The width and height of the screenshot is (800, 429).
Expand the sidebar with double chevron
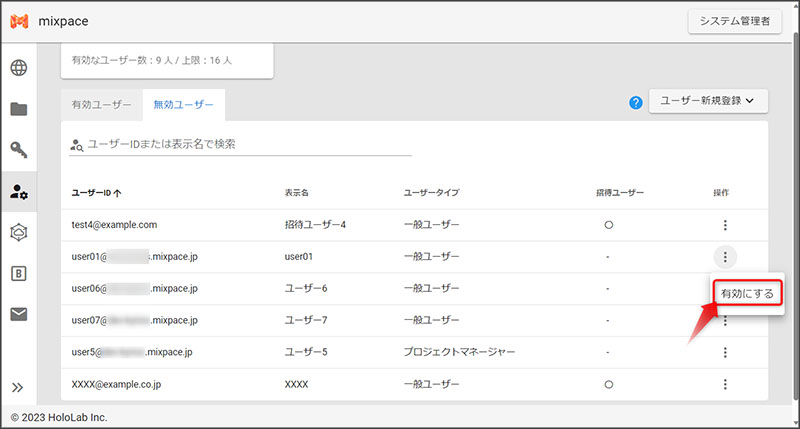tap(18, 387)
